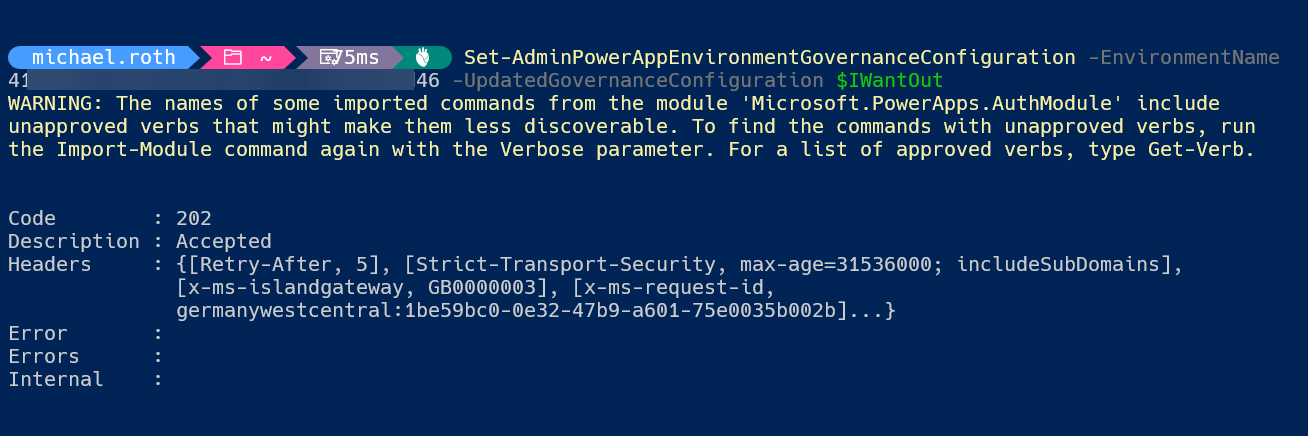Click the michael.roth username prompt segment
The image size is (1308, 436).
point(104,58)
